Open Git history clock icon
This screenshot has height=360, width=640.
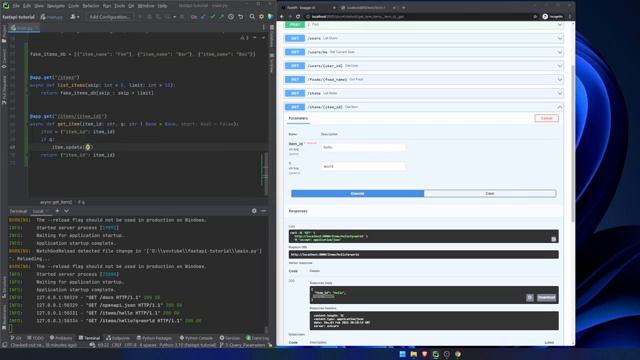tap(231, 17)
